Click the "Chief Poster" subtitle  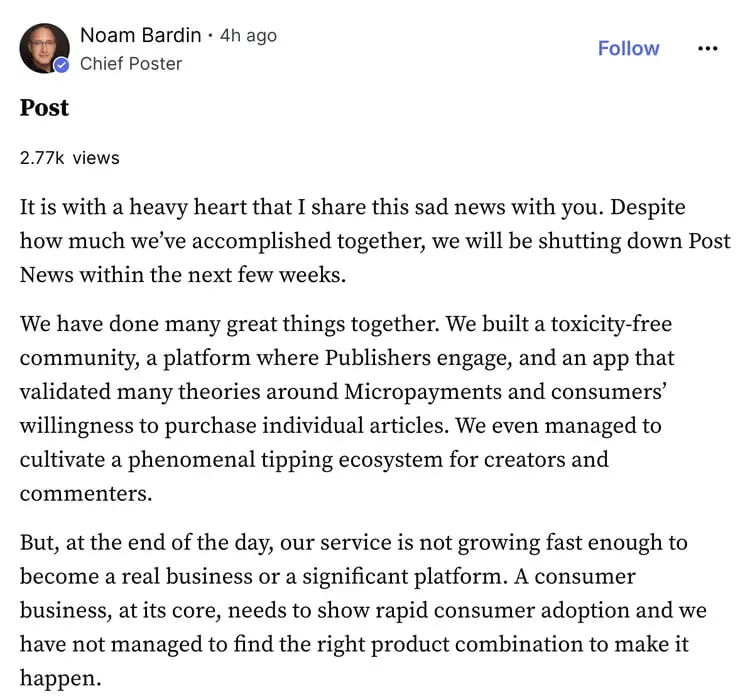click(x=131, y=64)
